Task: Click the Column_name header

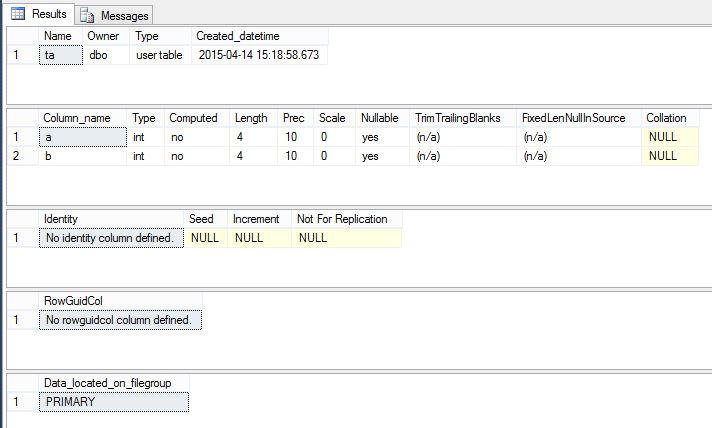Action: coord(83,118)
